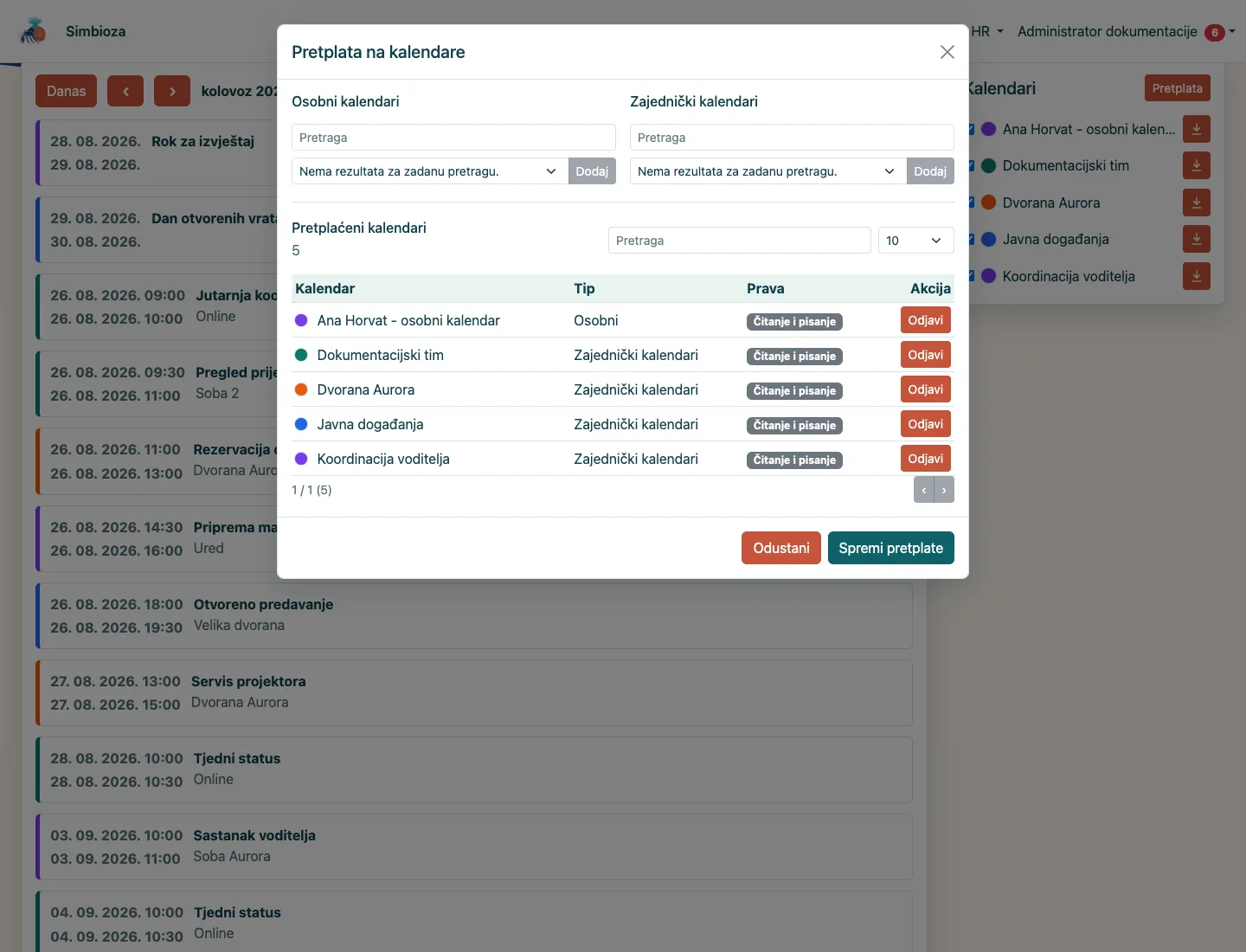Click Odustani button
This screenshot has width=1246, height=952.
click(x=780, y=548)
